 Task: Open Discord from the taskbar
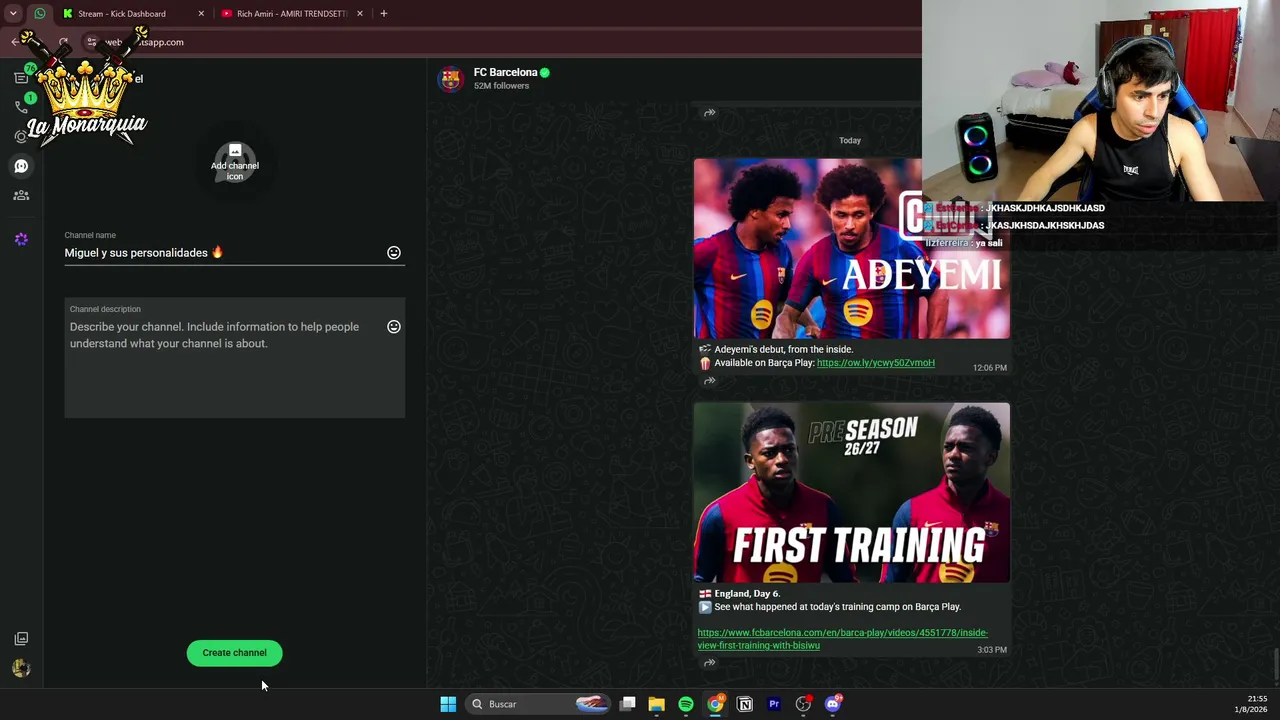[x=833, y=704]
